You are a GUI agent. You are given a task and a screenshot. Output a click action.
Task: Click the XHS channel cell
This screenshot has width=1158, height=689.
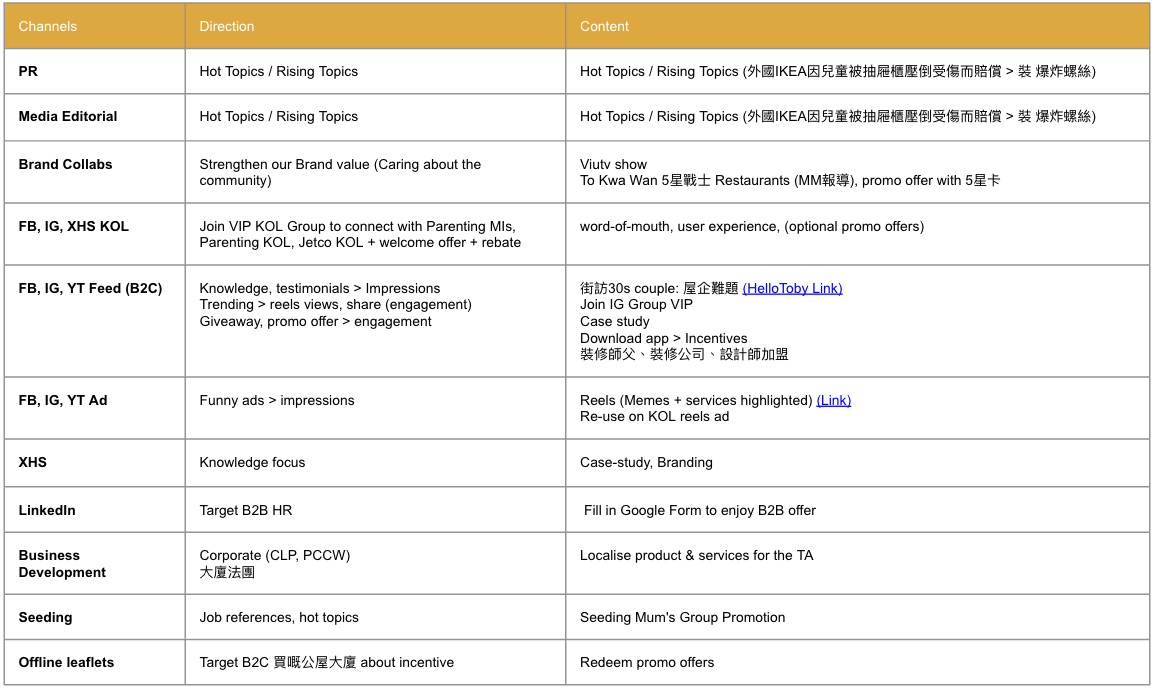[x=33, y=462]
